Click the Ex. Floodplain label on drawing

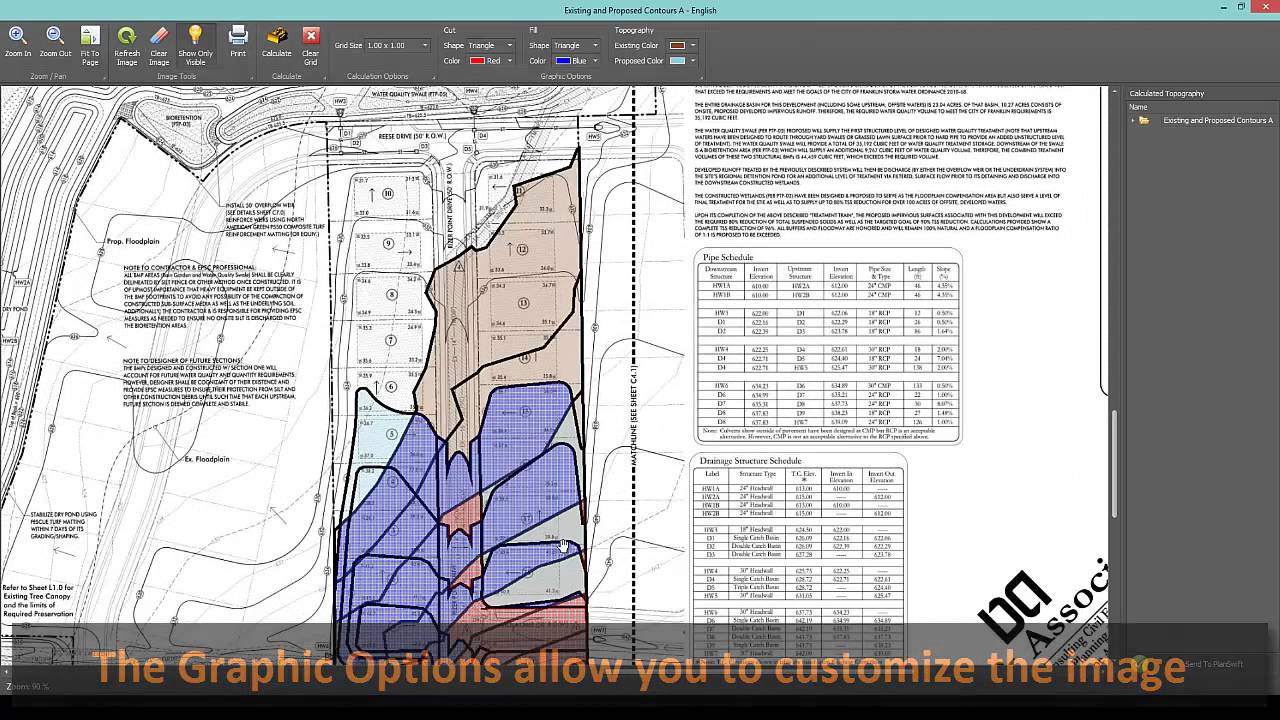pos(207,459)
